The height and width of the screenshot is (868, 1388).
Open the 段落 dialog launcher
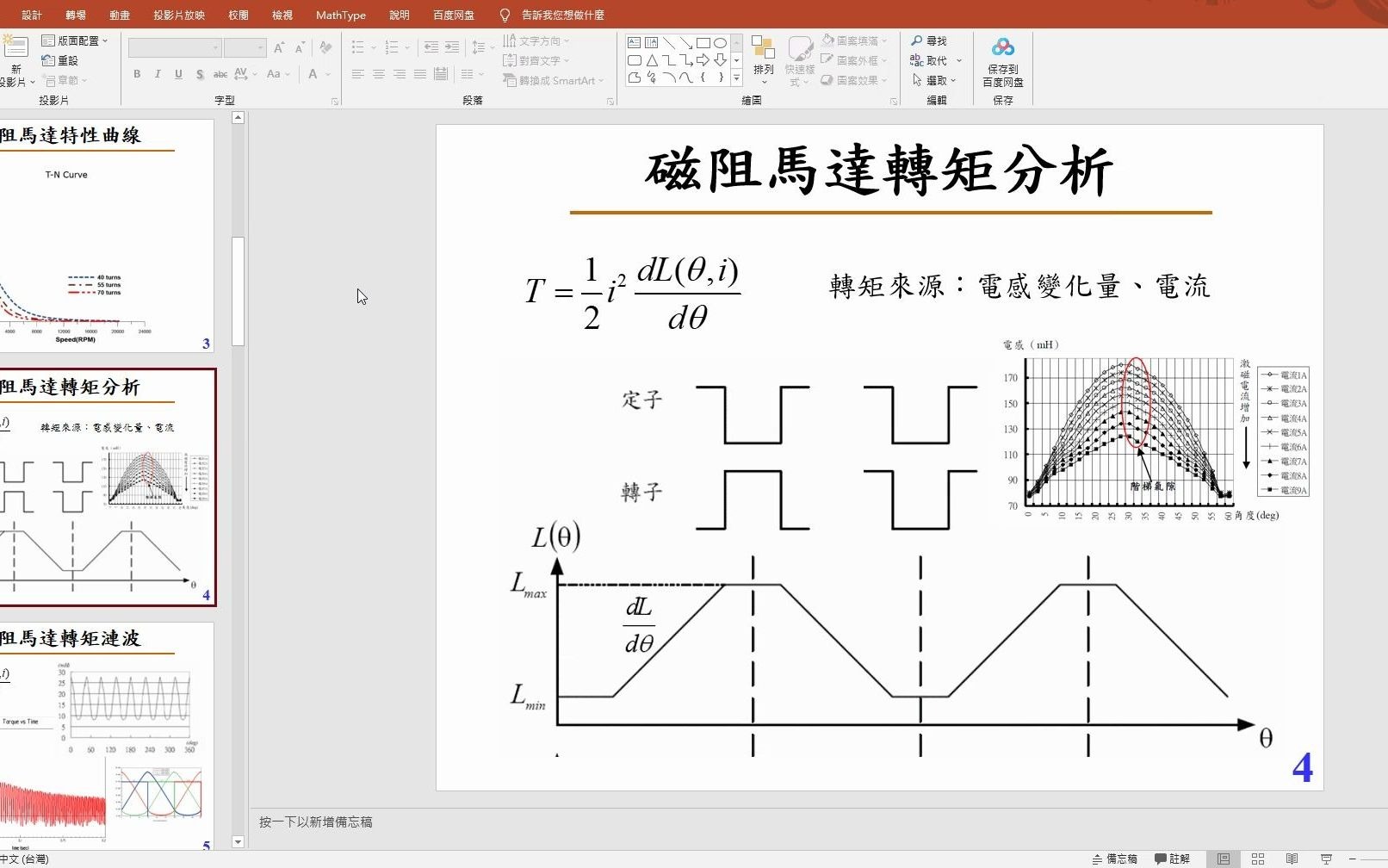[x=610, y=102]
